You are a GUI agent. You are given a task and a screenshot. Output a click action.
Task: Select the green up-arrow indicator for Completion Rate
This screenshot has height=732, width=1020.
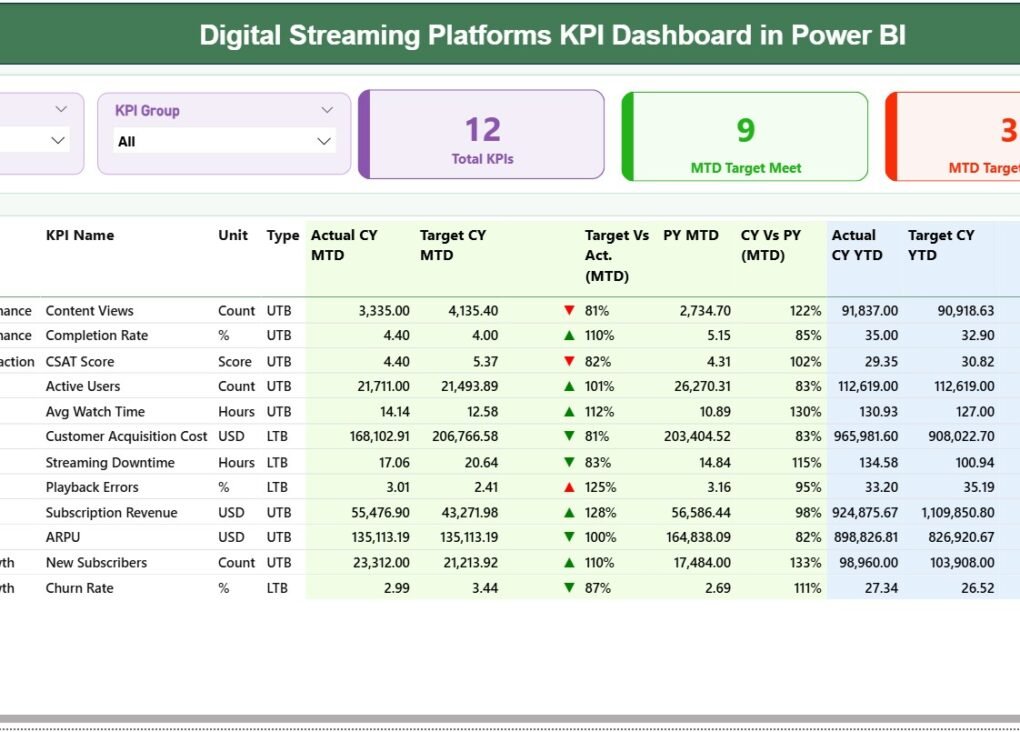(x=570, y=335)
